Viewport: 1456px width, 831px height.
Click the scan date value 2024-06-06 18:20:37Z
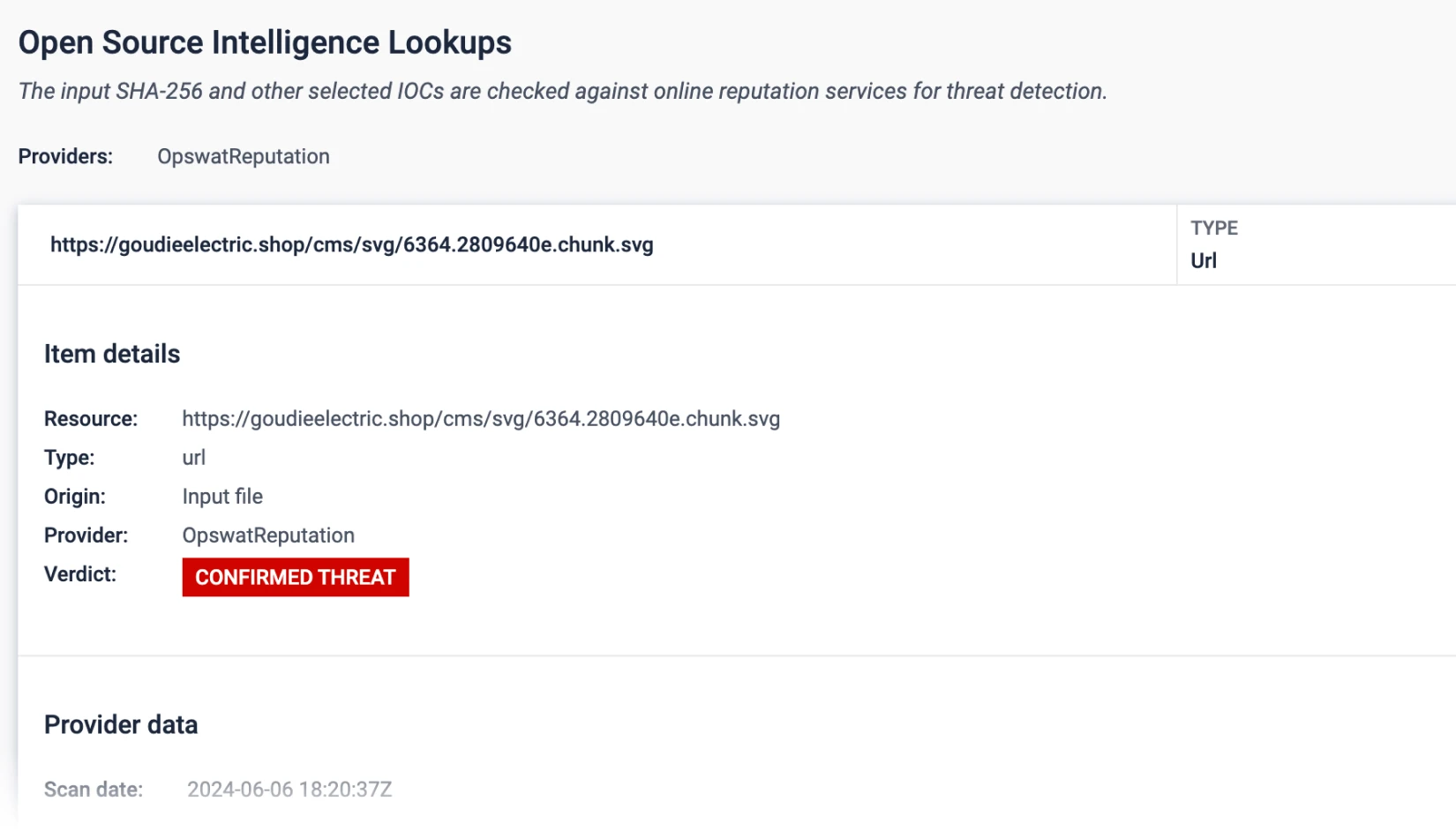click(289, 790)
